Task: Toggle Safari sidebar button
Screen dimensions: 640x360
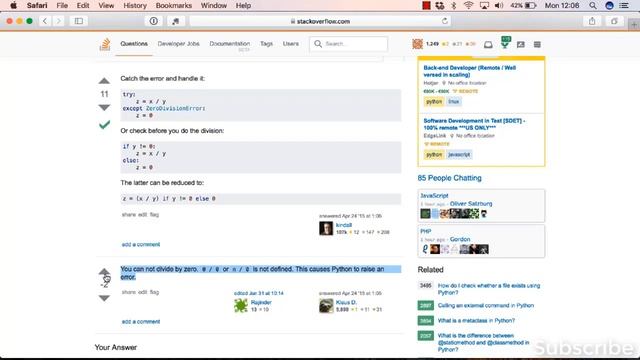Action: coord(79,21)
